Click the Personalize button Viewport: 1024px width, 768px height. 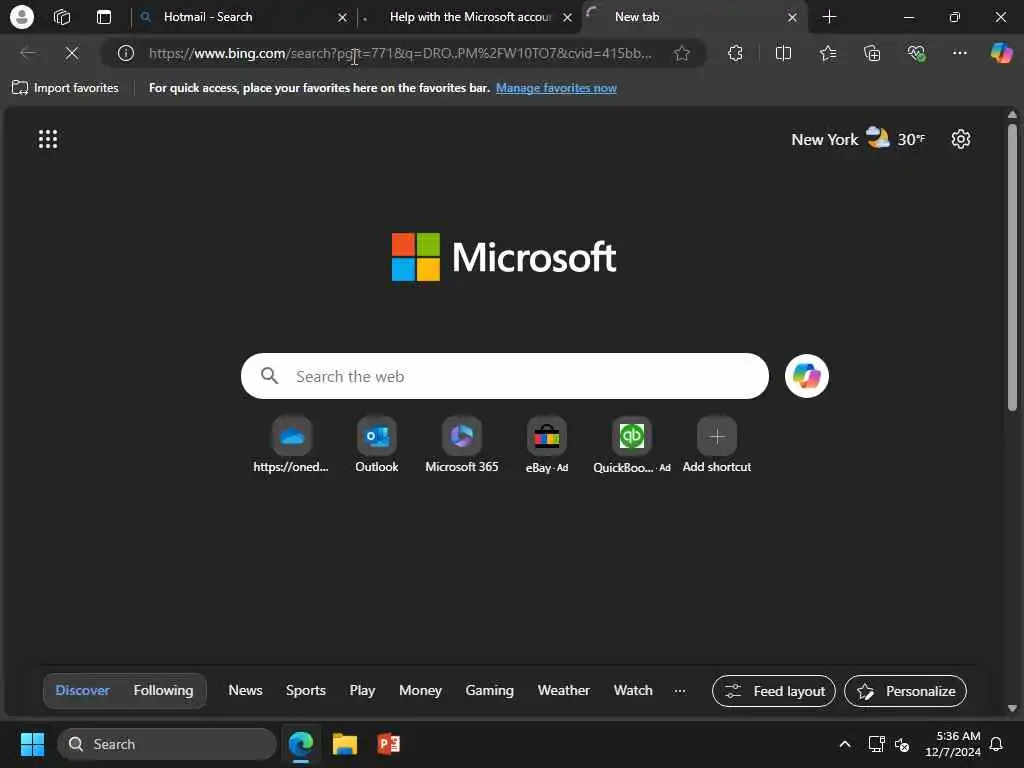tap(905, 691)
